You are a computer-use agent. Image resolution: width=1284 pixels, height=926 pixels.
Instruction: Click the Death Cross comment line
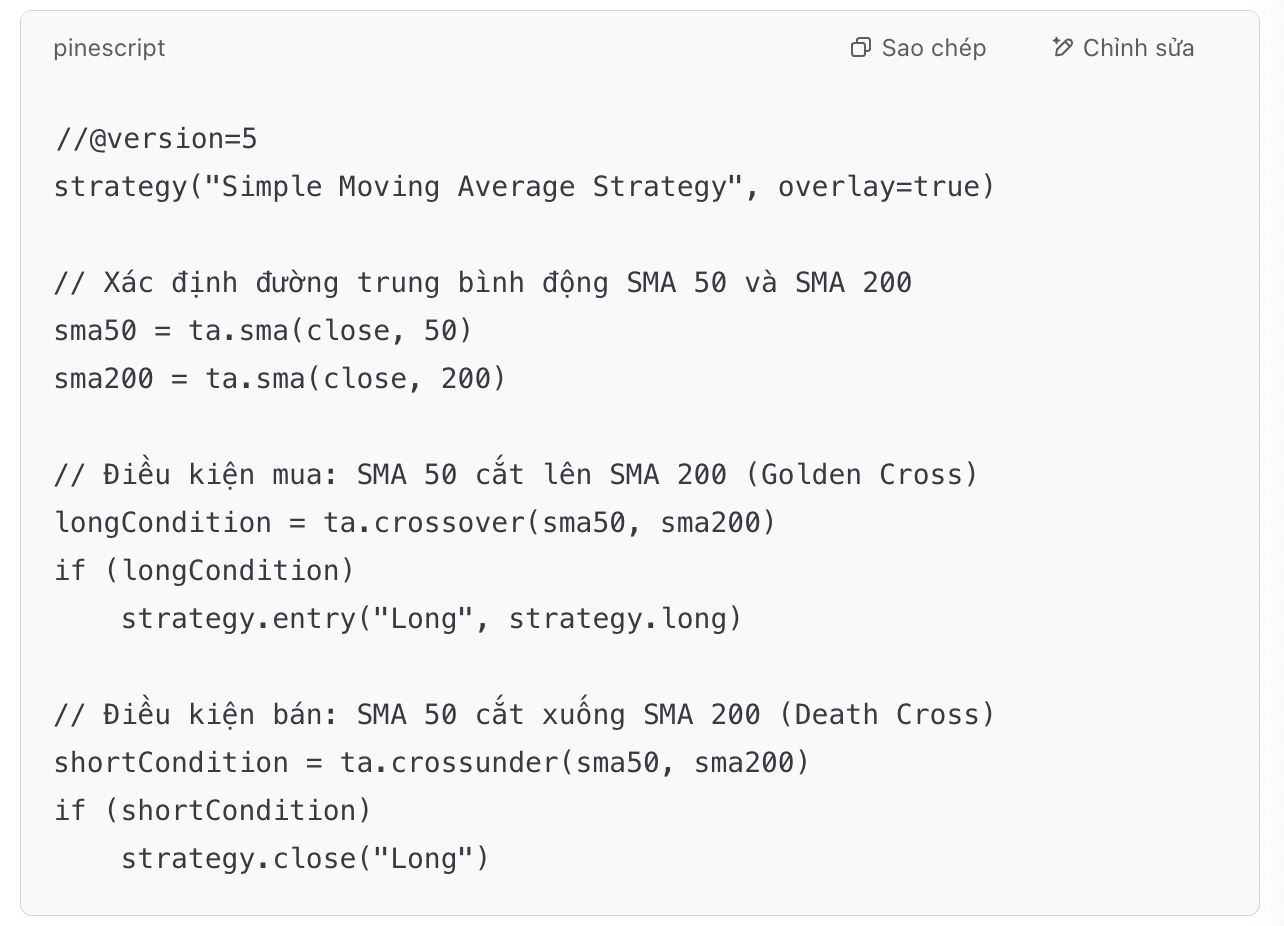click(524, 714)
